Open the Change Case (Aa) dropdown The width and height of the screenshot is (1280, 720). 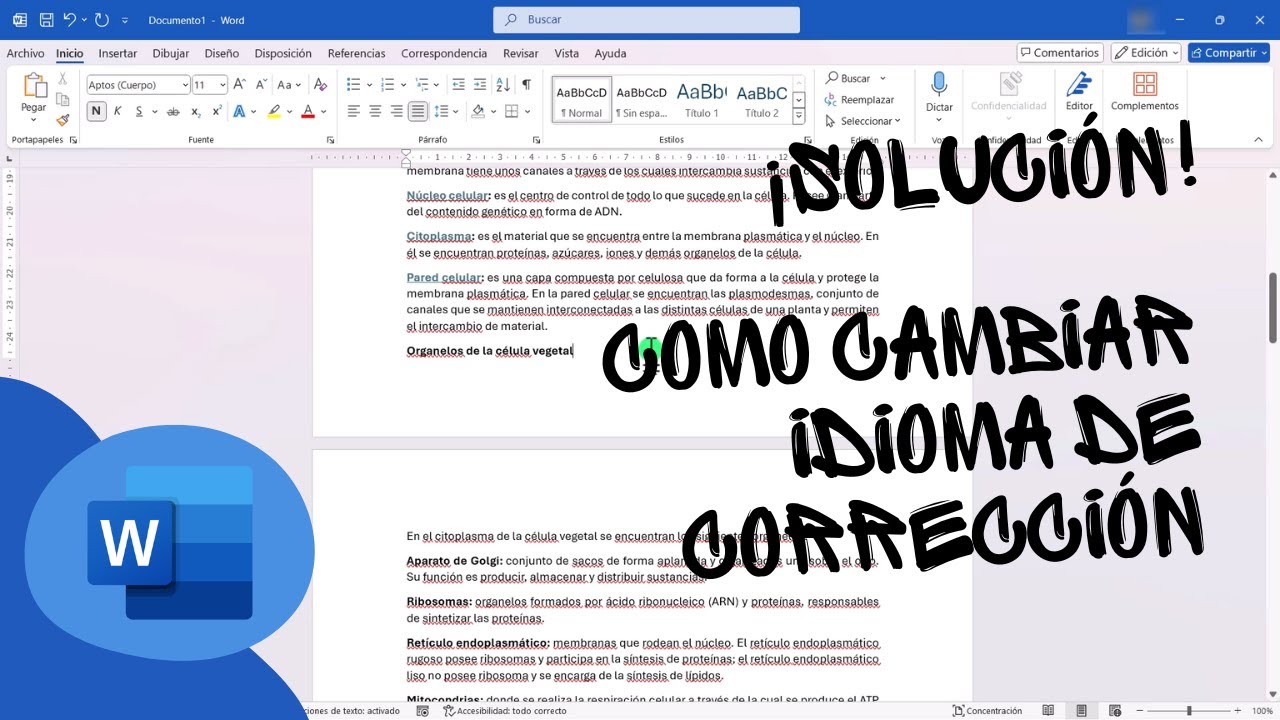[x=289, y=85]
